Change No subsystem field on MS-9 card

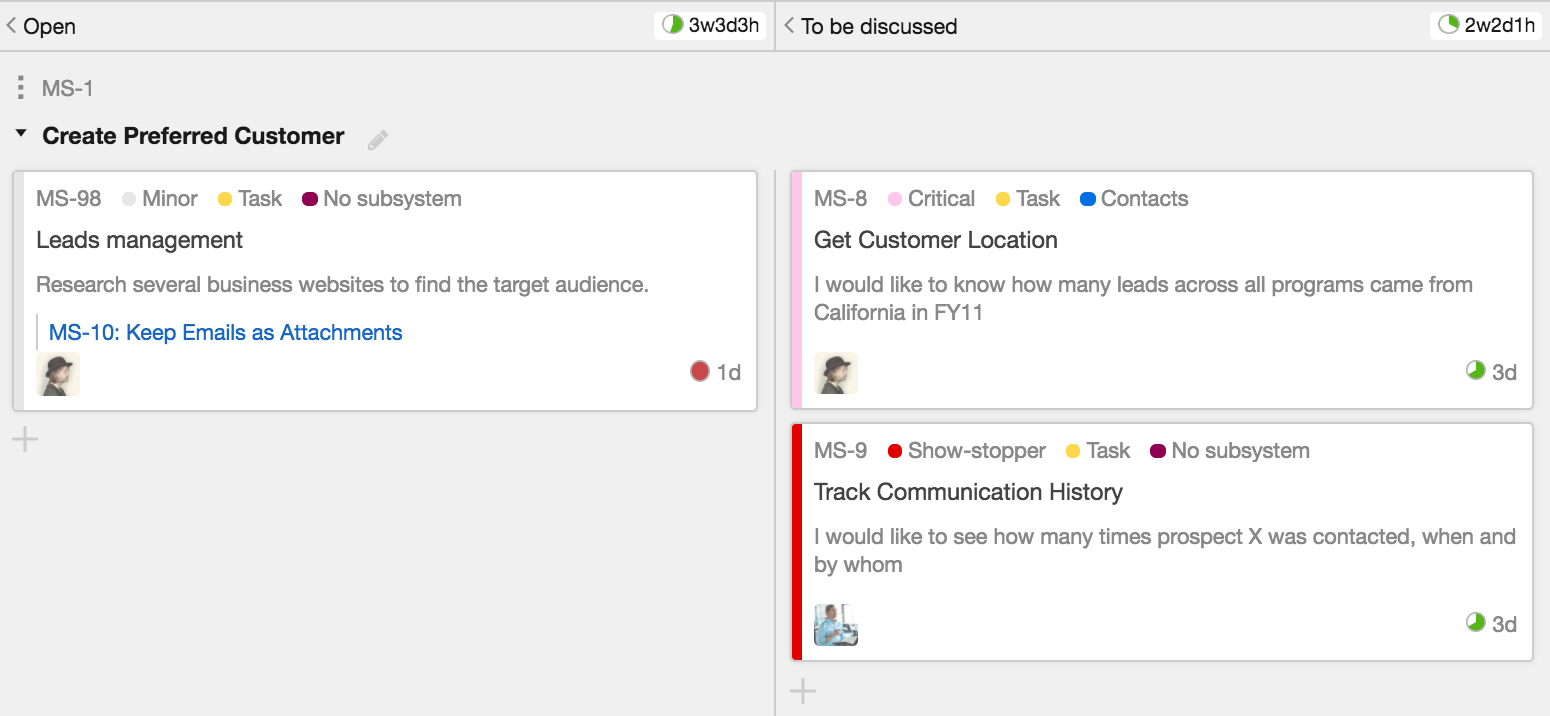[x=1230, y=450]
